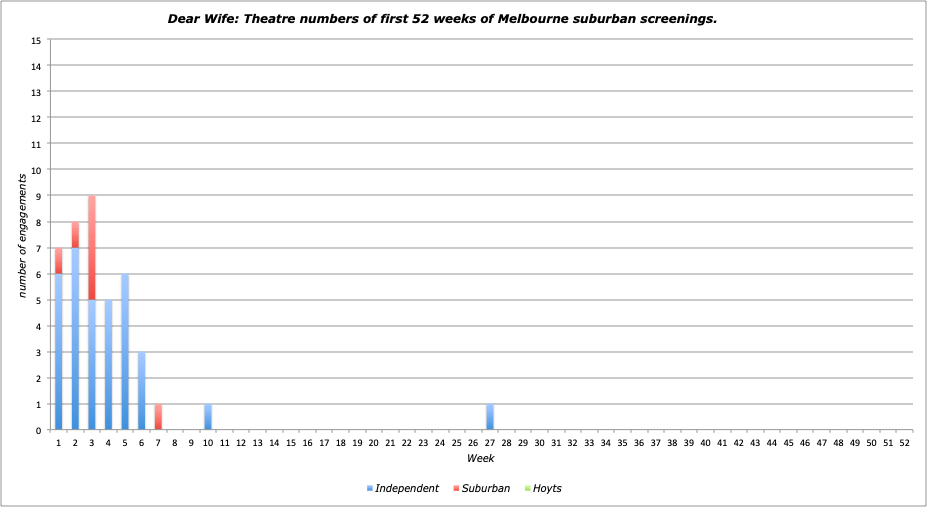927x507 pixels.
Task: Click the Dear Wife chart title
Action: click(441, 19)
